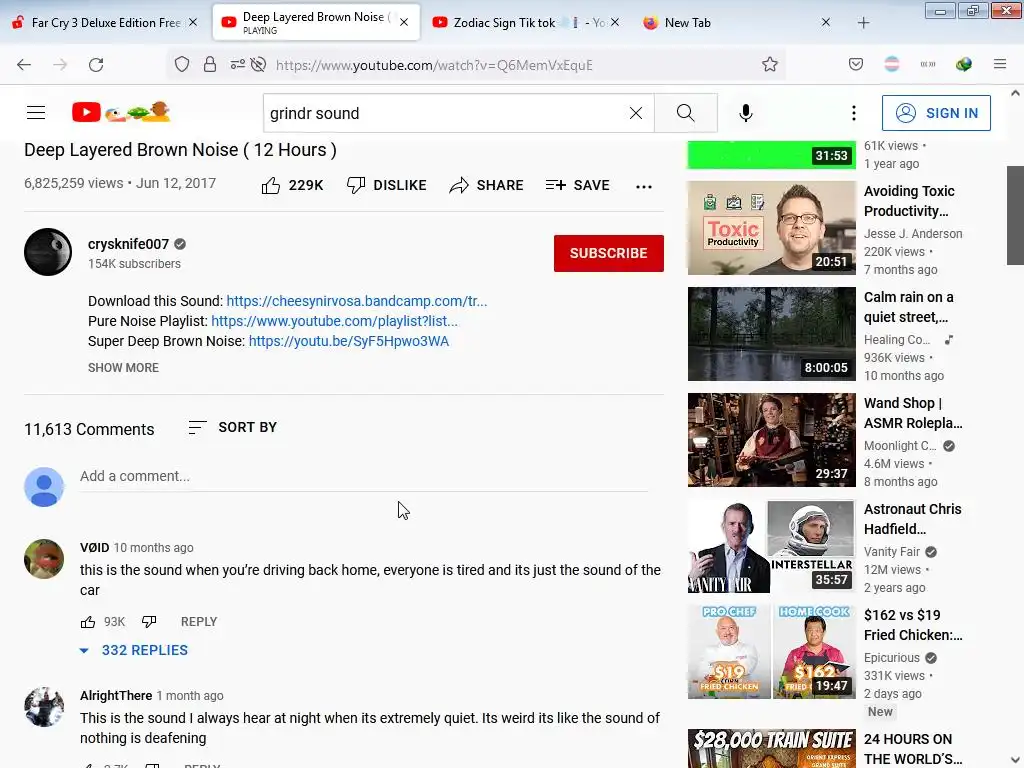
Task: Open YouTube settings three-dot menu
Action: coord(854,113)
